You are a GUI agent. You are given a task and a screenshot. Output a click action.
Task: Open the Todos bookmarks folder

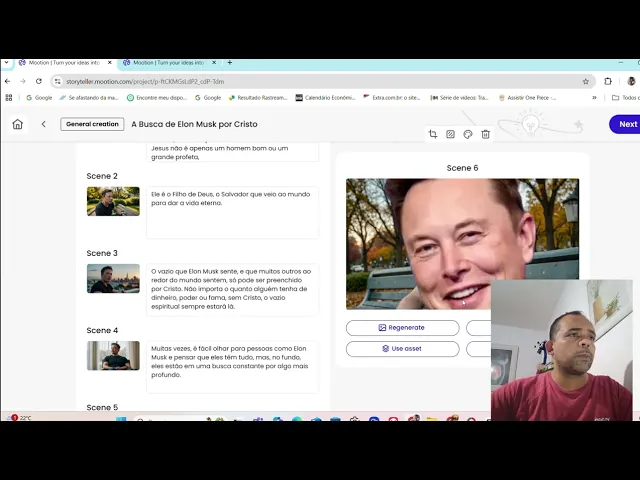(626, 98)
